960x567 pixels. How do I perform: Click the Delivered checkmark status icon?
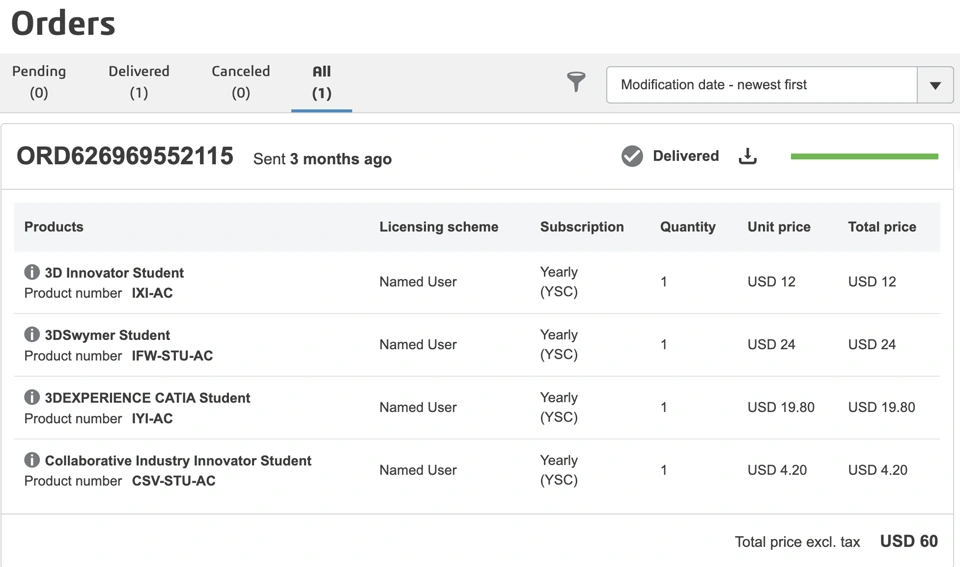632,156
